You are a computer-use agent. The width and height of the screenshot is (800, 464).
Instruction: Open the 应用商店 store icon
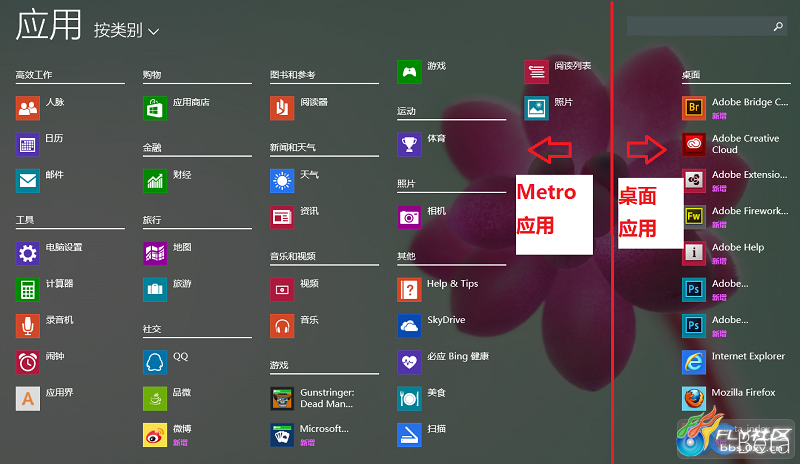pos(155,108)
